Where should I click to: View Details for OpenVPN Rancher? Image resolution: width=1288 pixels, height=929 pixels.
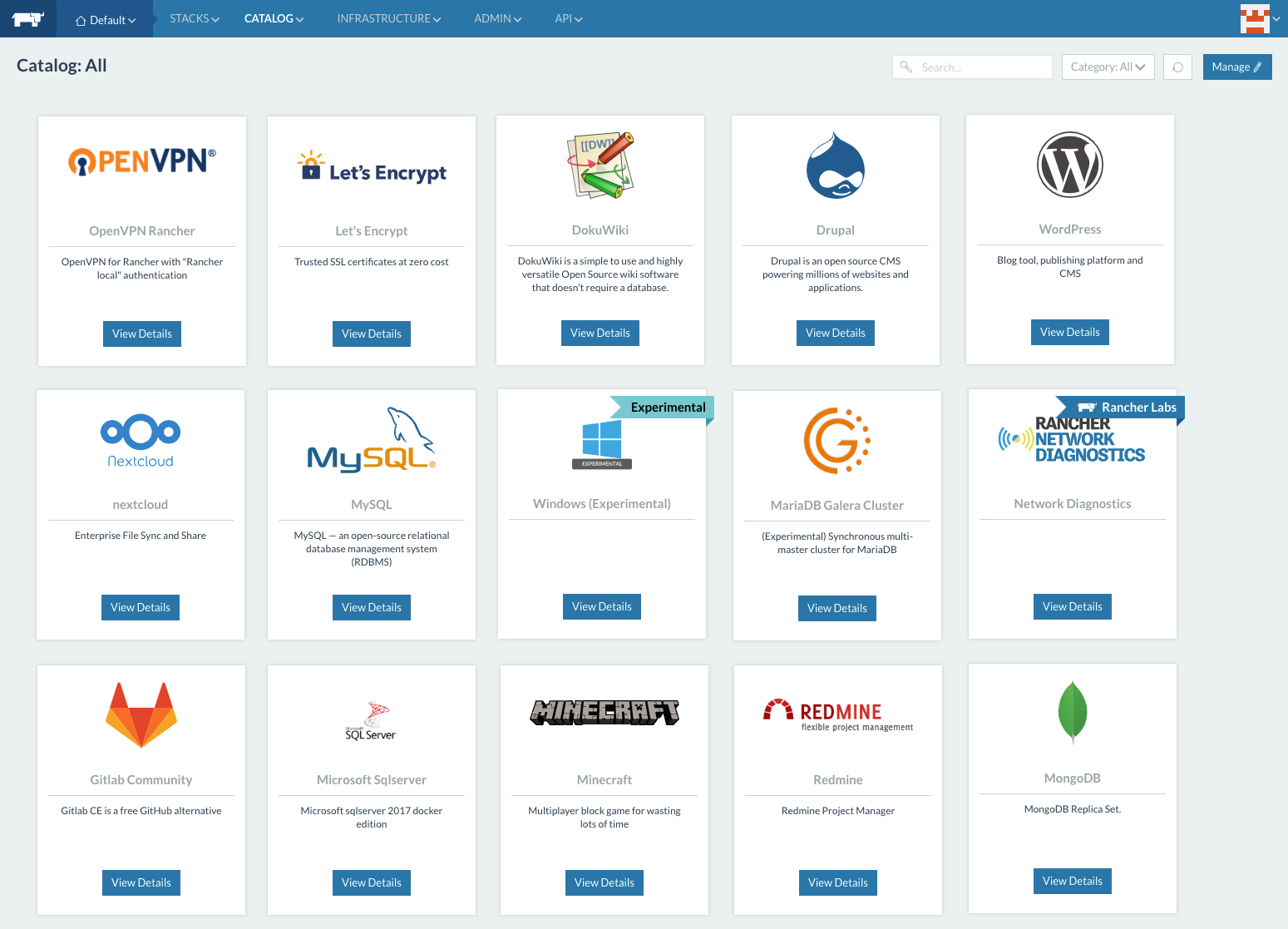(142, 334)
